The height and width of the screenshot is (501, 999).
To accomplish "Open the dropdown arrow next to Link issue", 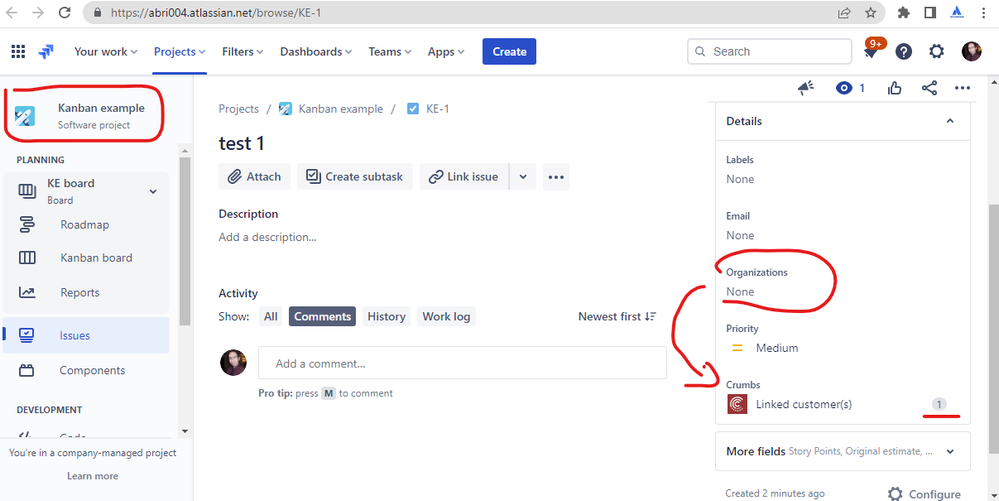I will tap(522, 177).
